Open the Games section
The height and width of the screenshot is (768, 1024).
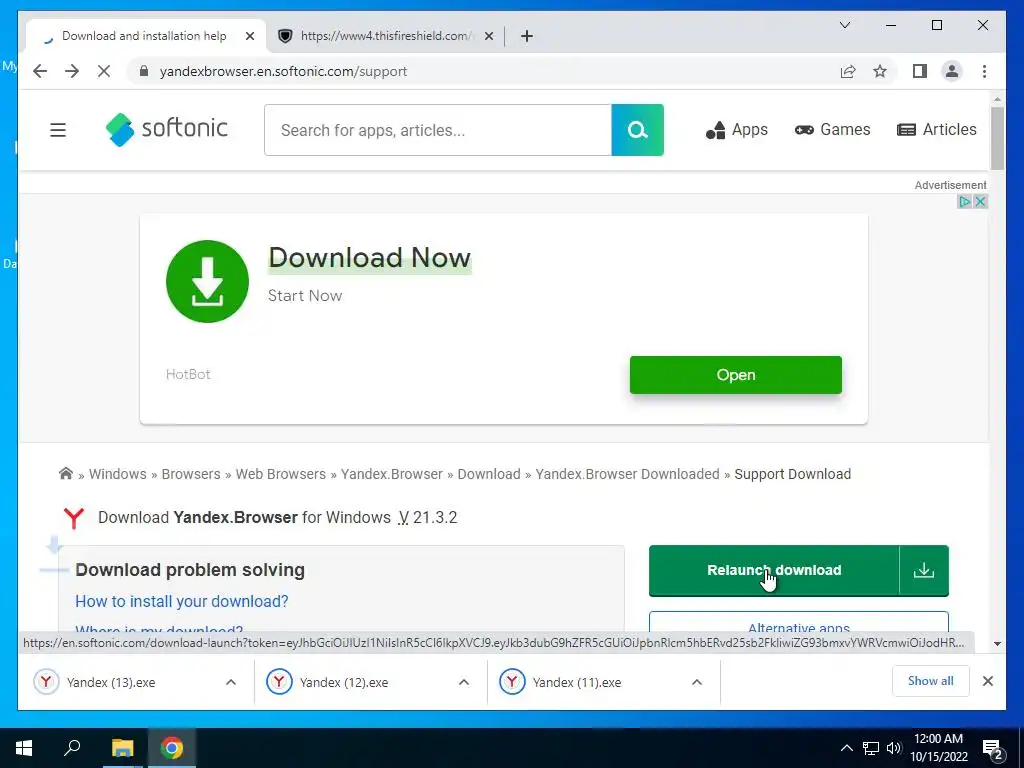click(x=833, y=130)
